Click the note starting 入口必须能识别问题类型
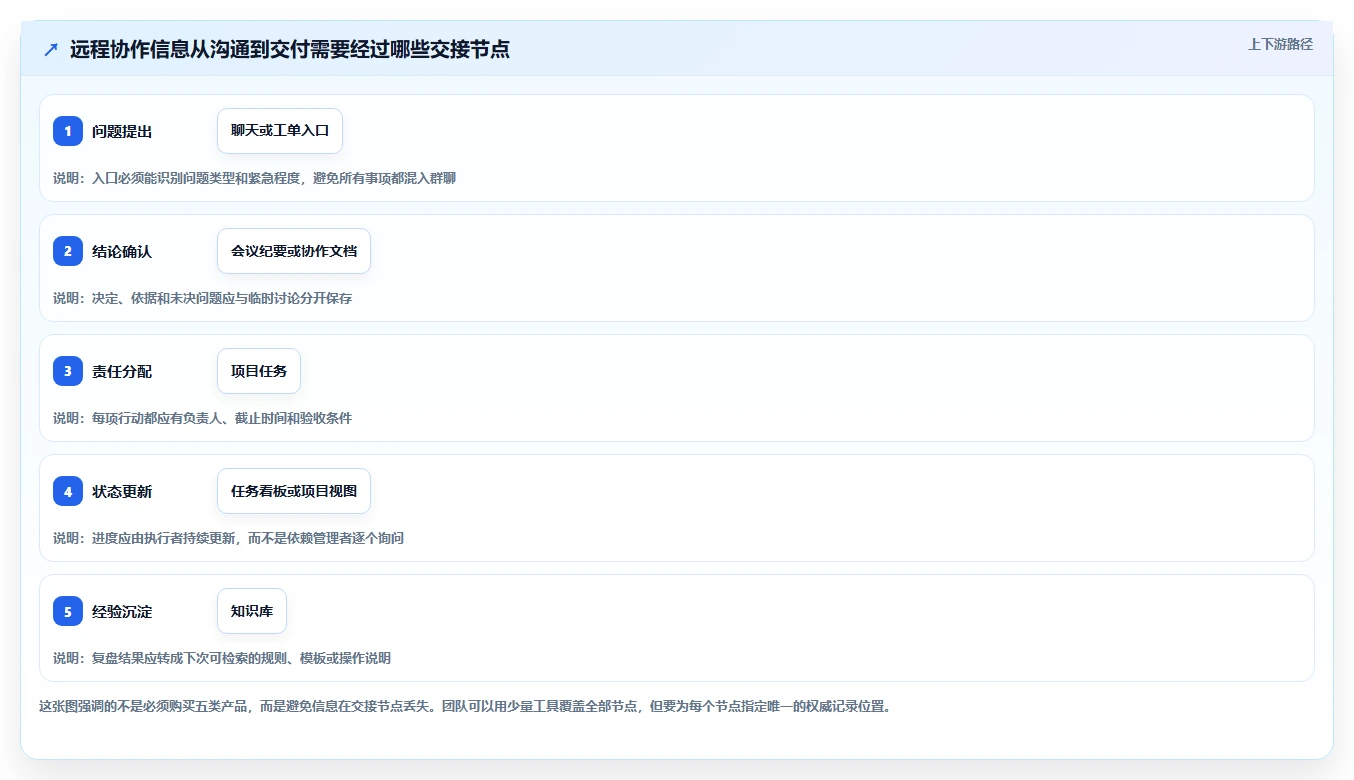1354x780 pixels. pos(255,178)
